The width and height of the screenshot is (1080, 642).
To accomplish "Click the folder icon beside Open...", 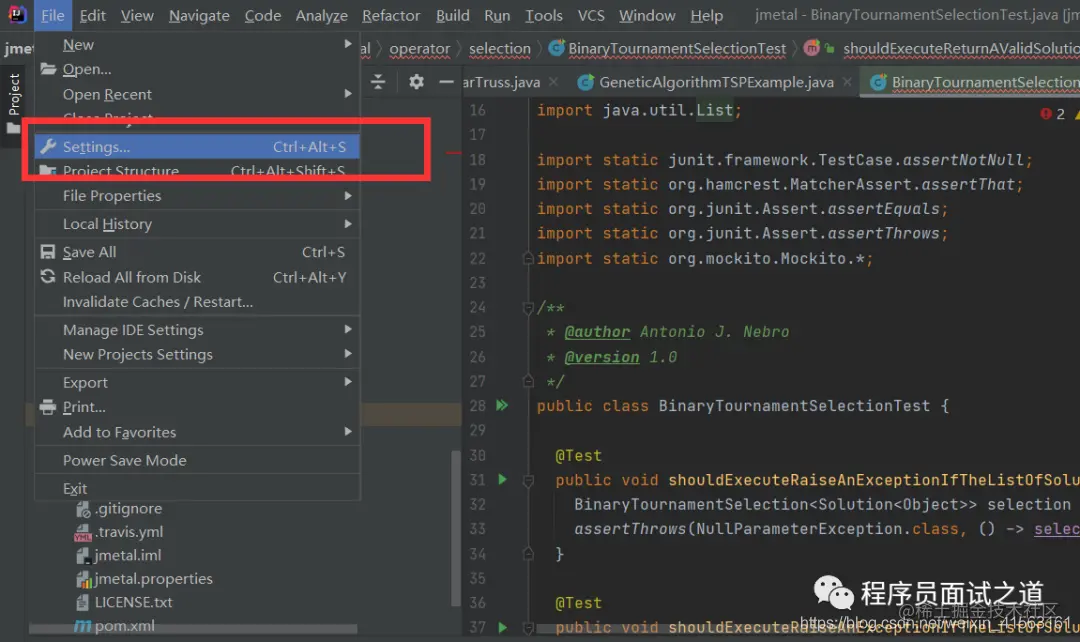I will [x=48, y=69].
